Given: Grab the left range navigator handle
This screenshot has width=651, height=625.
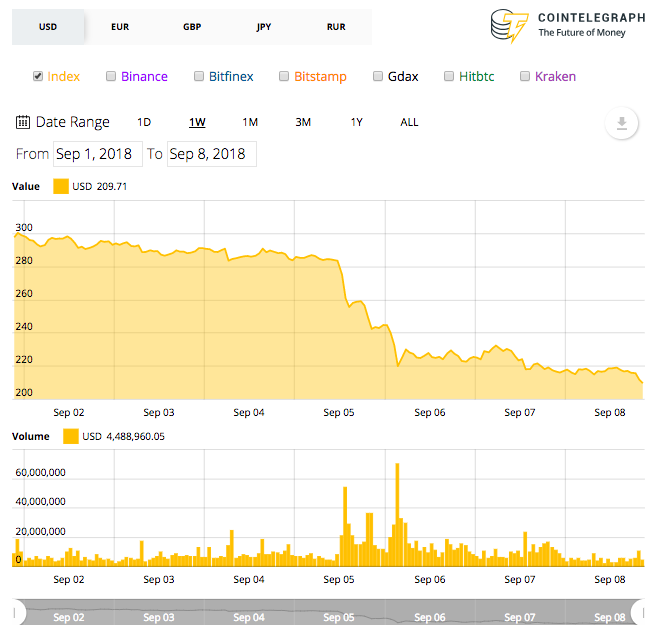Looking at the screenshot, I should point(16,613).
